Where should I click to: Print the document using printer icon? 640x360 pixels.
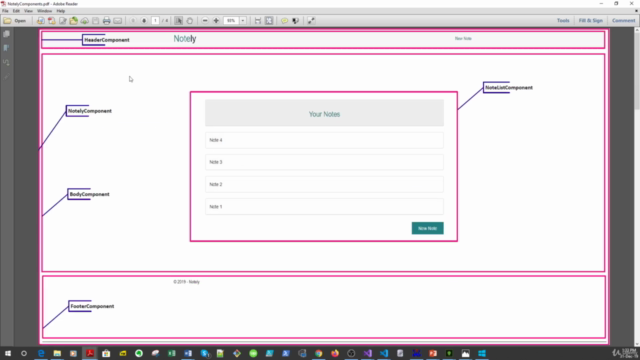pyautogui.click(x=107, y=20)
